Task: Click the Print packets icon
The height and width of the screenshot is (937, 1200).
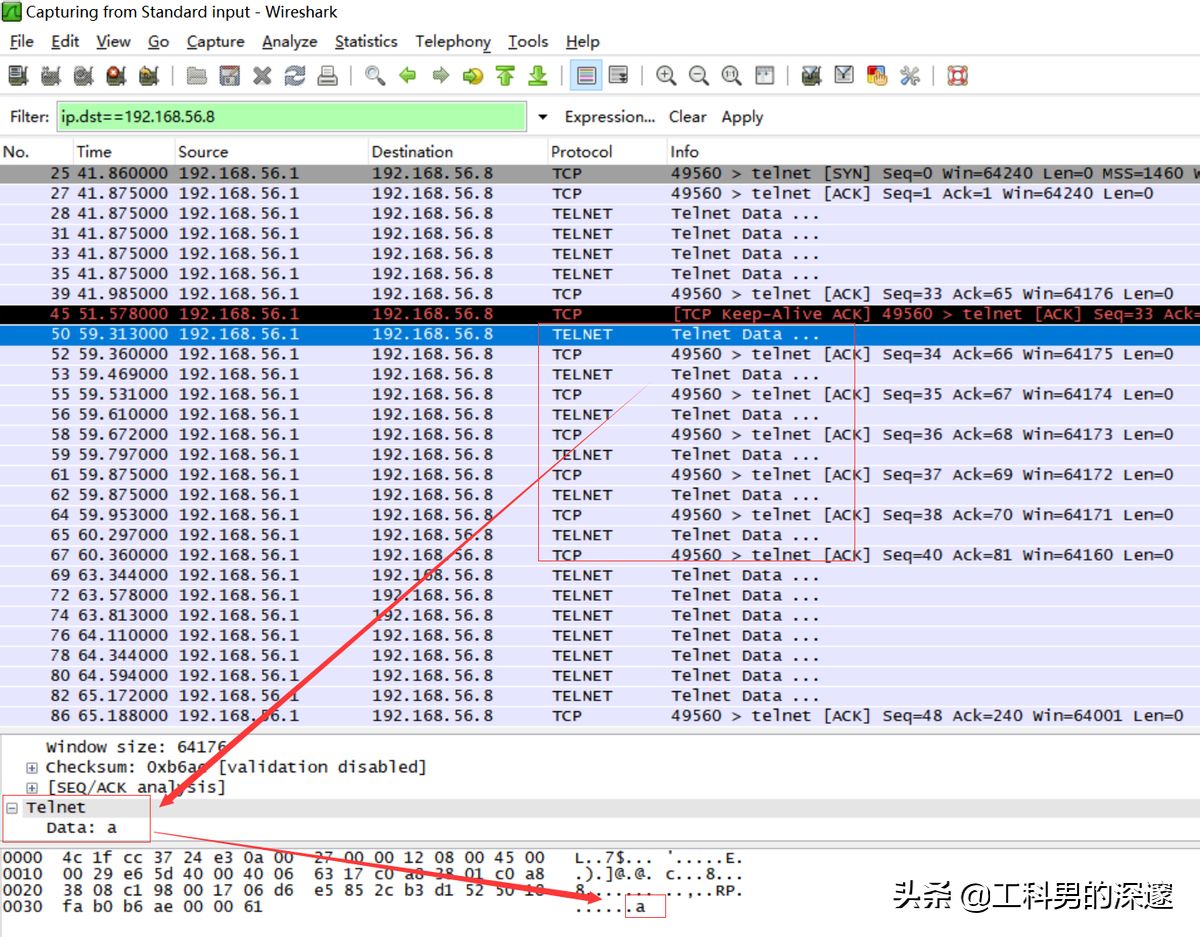Action: [327, 76]
